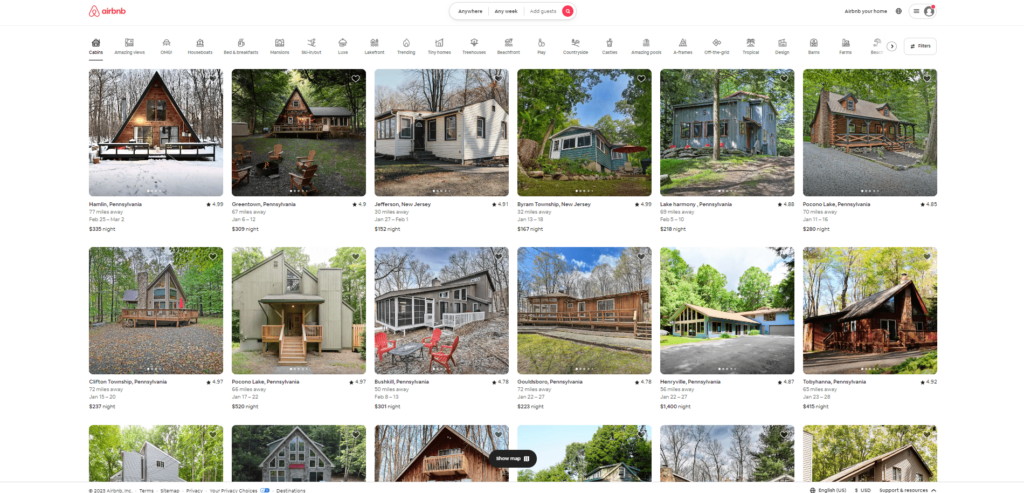The height and width of the screenshot is (493, 1024).
Task: Choose the Trending flame icon category
Action: [406, 42]
